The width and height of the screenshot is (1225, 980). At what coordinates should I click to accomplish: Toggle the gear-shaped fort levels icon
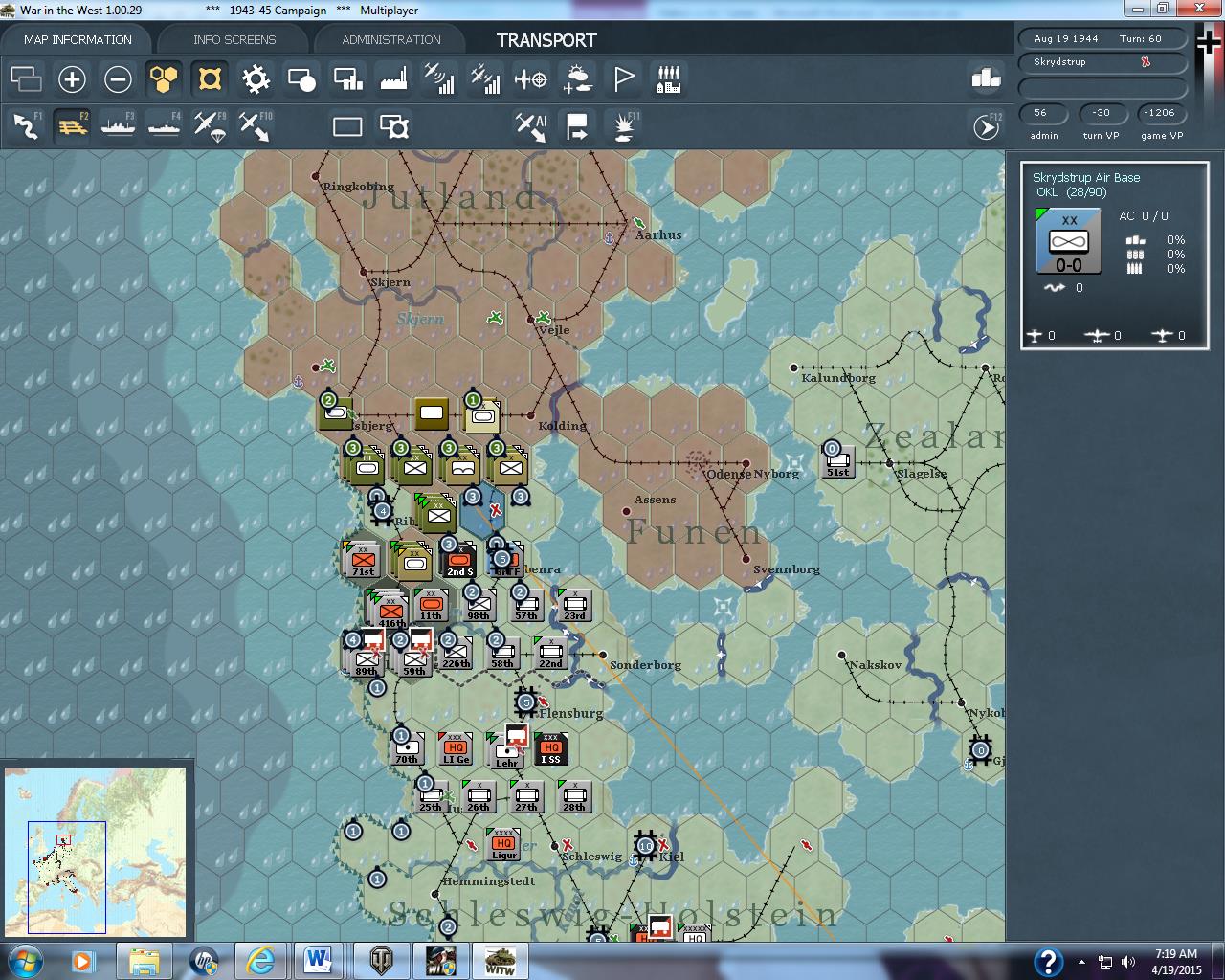256,78
